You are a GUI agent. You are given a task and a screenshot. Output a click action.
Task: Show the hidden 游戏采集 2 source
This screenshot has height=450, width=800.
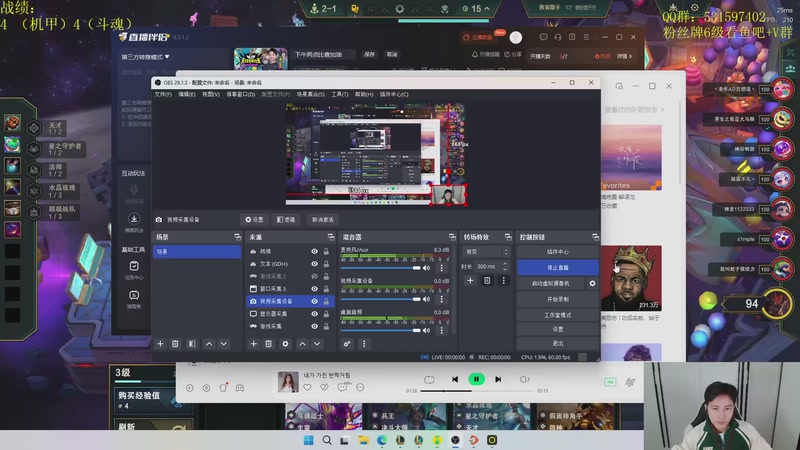pos(314,276)
